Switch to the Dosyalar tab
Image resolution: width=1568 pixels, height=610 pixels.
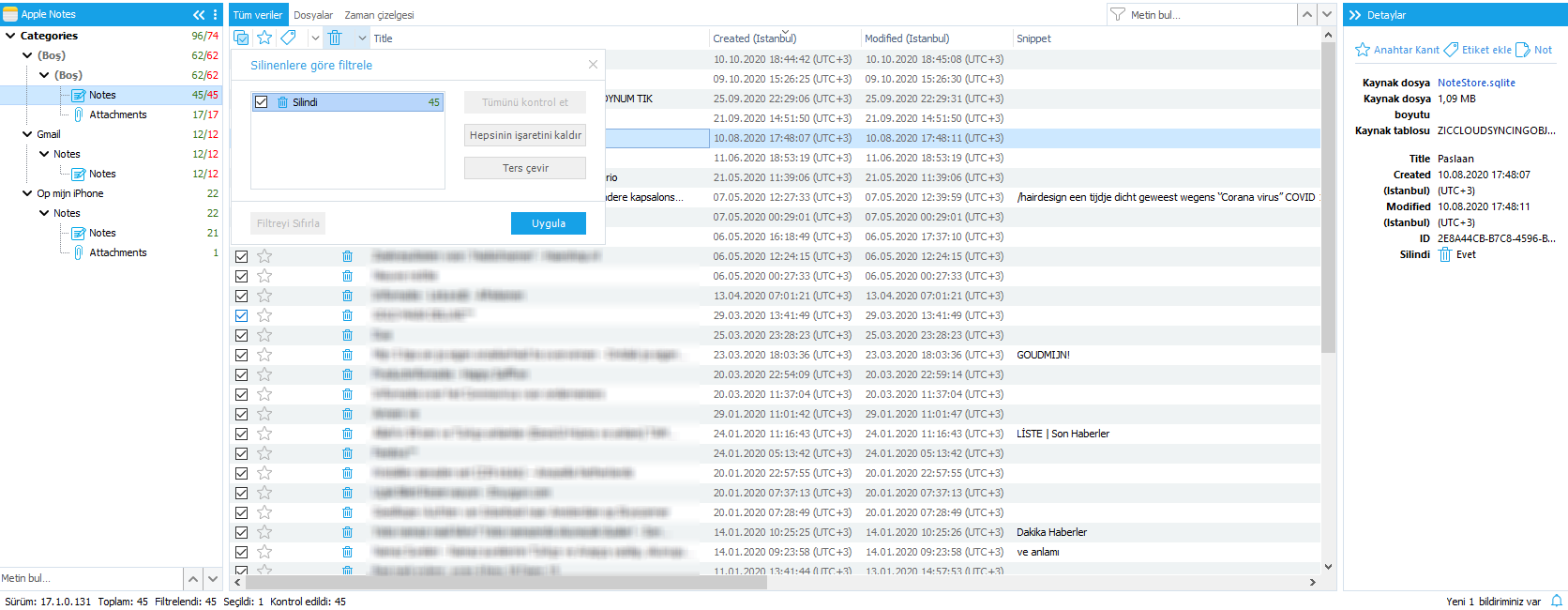click(x=313, y=15)
